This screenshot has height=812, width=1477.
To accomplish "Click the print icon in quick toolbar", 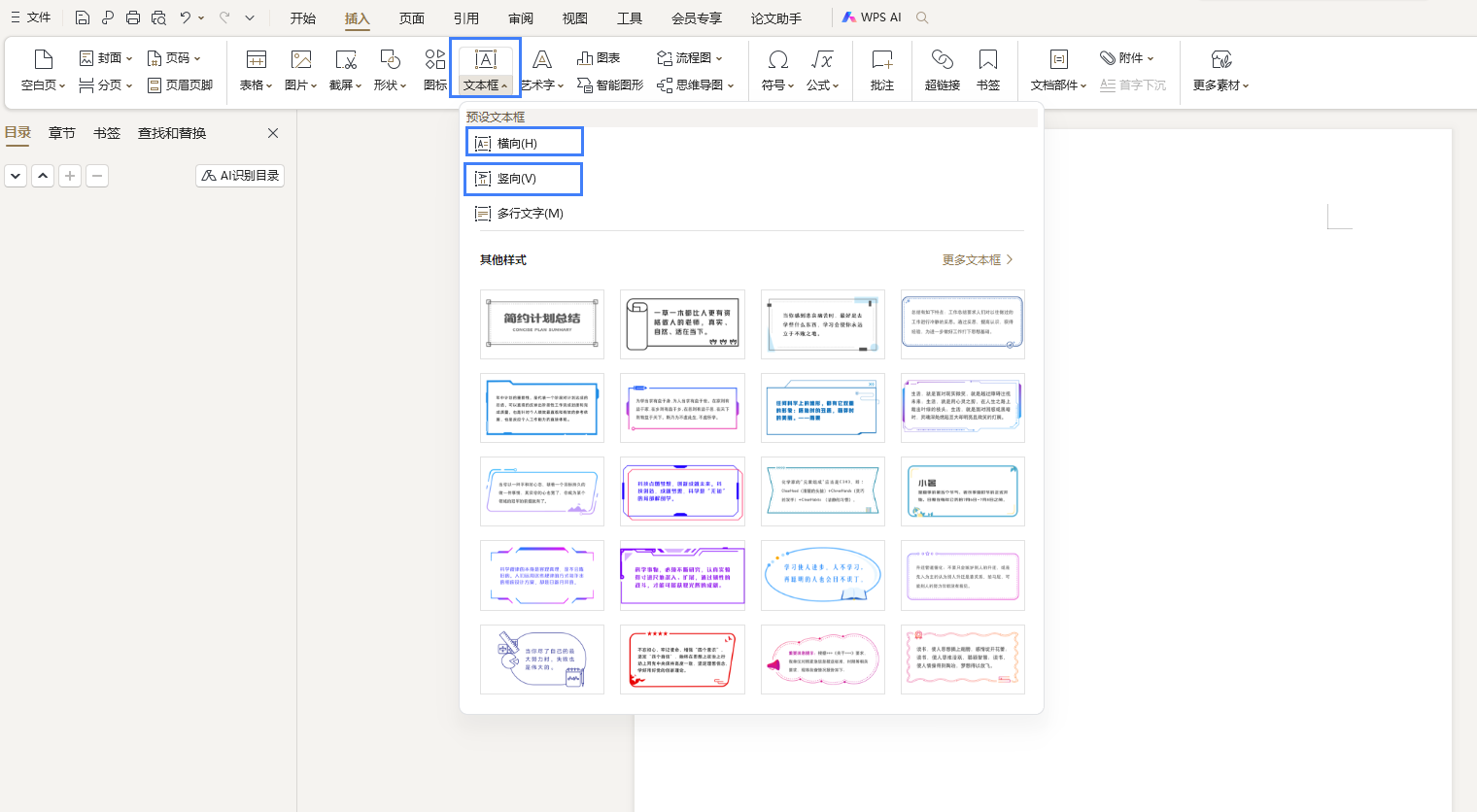I will coord(133,17).
